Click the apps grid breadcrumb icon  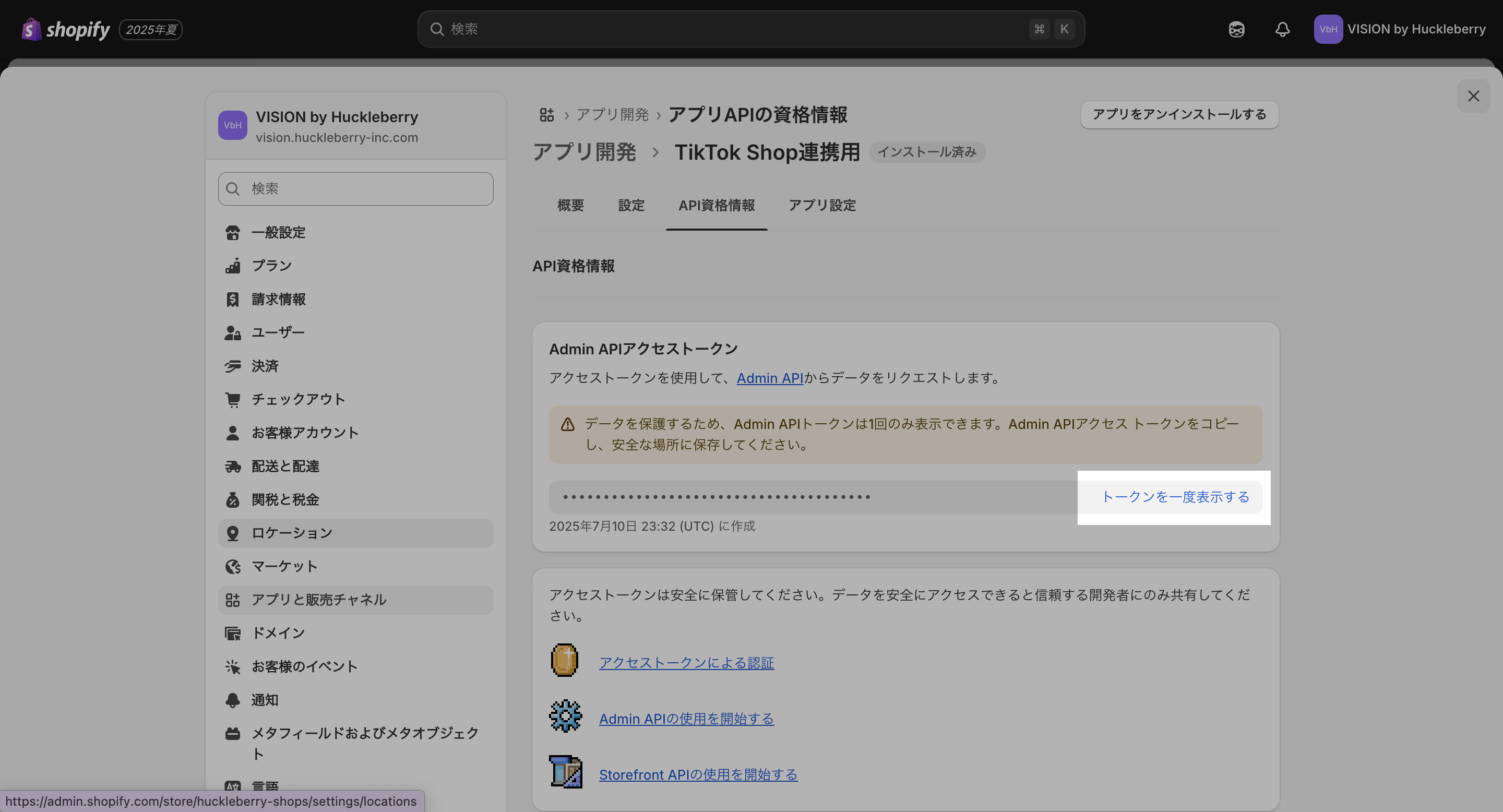pos(546,115)
